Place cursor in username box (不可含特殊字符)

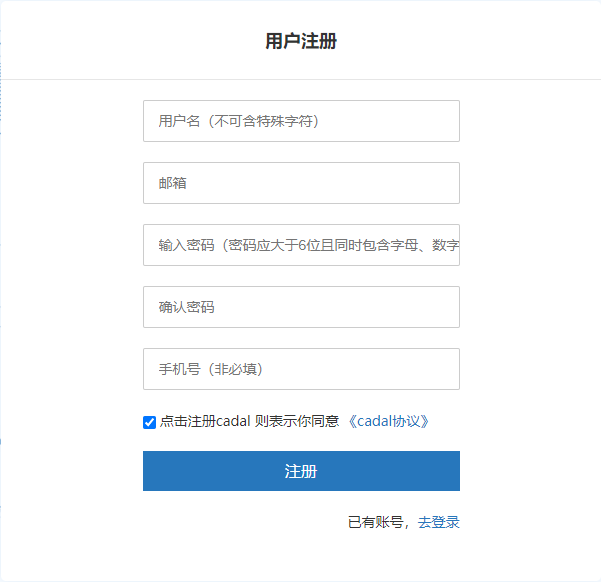pos(301,121)
